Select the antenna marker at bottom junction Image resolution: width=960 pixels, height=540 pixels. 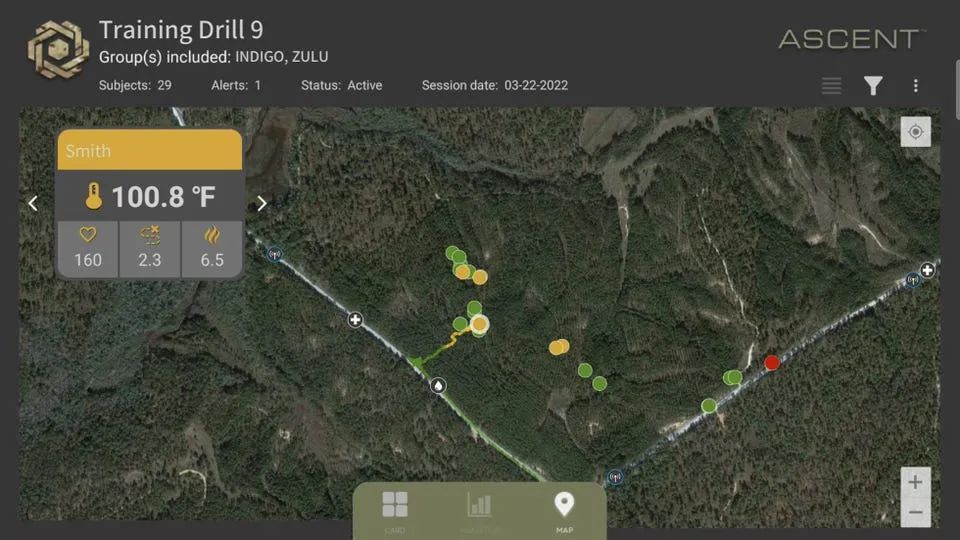pos(615,477)
